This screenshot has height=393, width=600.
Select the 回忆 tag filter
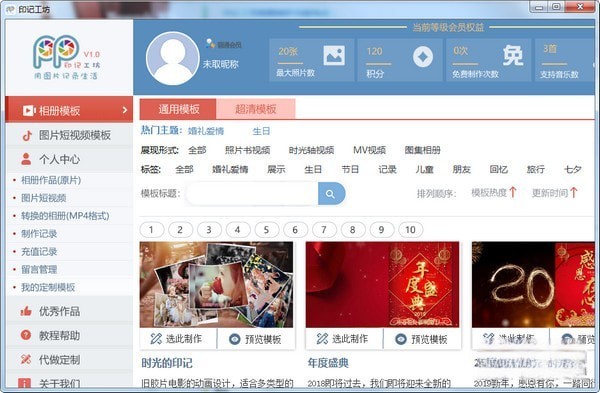pos(499,169)
